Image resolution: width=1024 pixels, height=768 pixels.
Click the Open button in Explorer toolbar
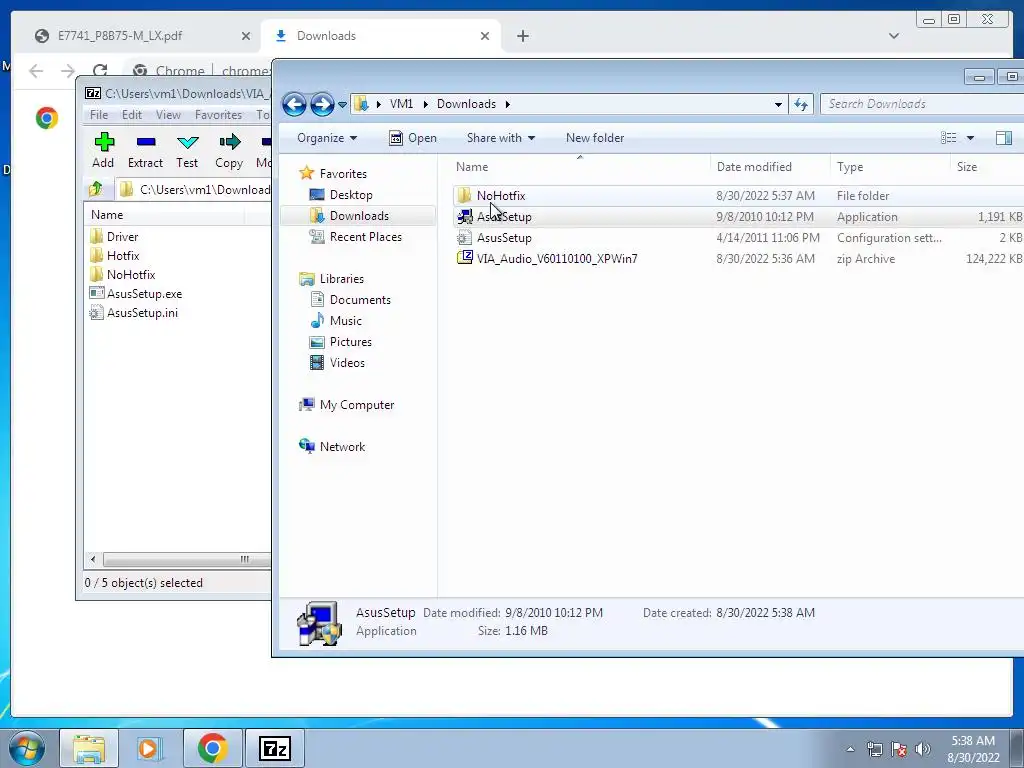413,138
